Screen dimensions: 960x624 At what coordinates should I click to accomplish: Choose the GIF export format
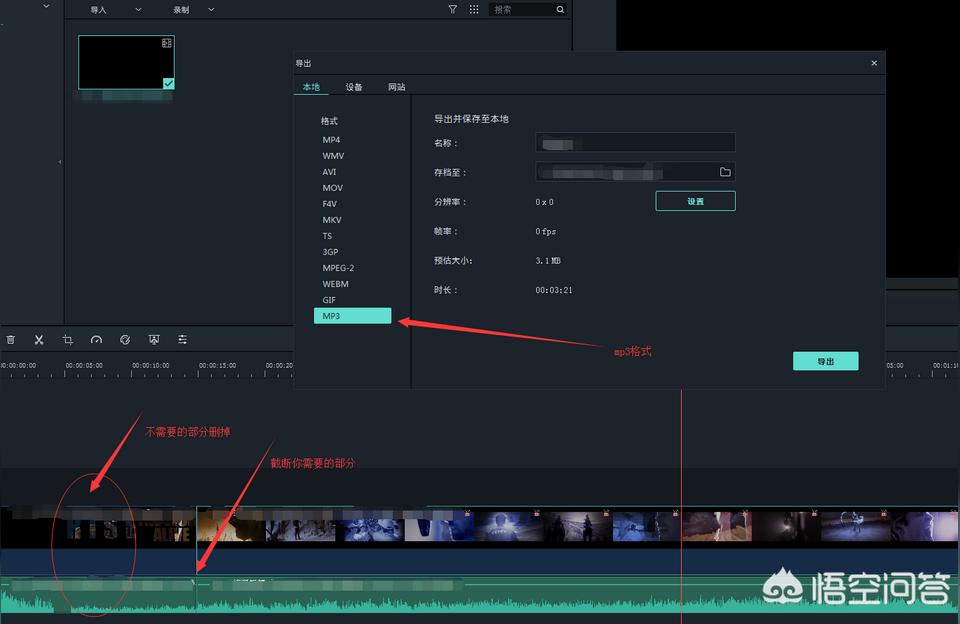click(329, 300)
